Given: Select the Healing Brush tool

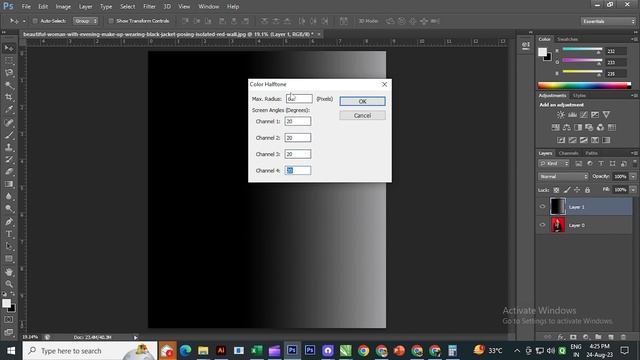Looking at the screenshot, I should (9, 122).
